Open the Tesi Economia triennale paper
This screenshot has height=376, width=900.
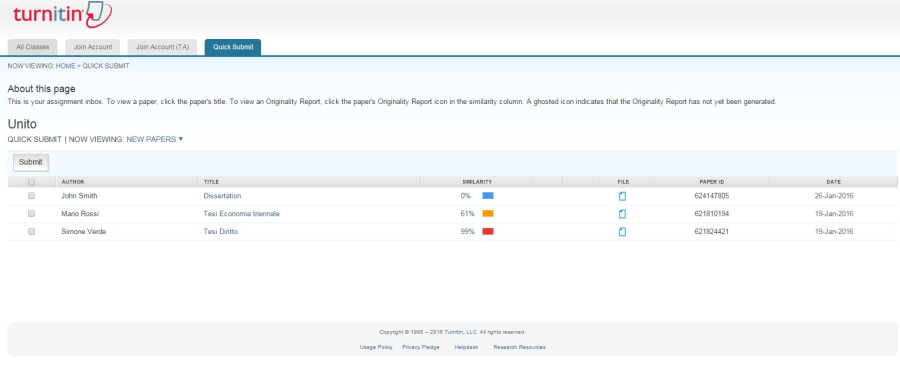point(242,214)
